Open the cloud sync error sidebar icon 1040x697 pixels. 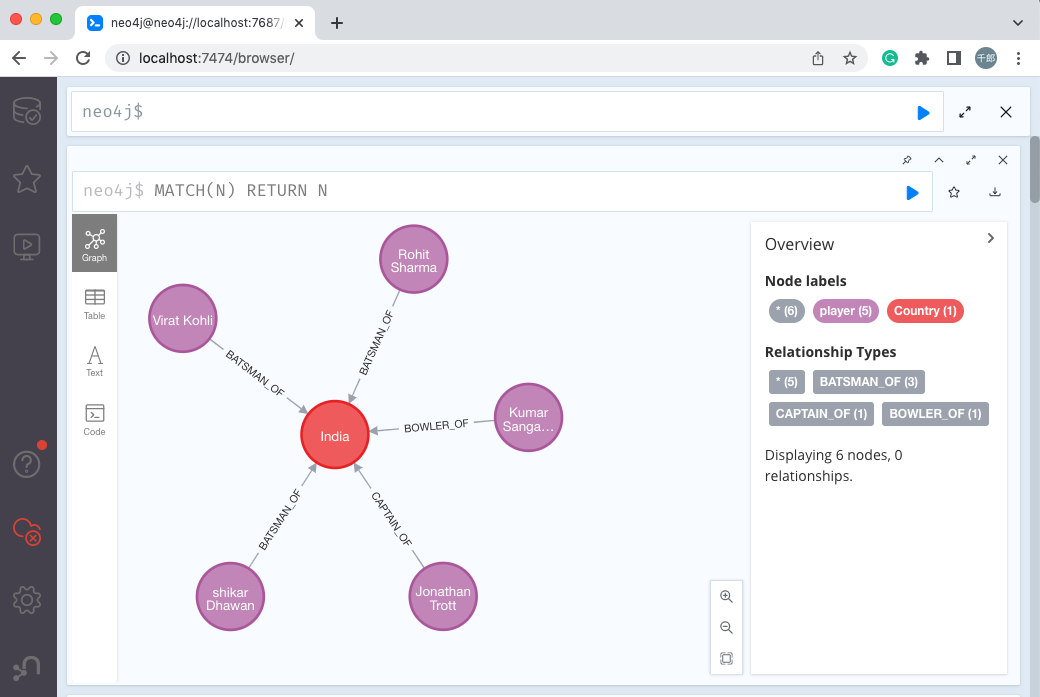click(27, 531)
